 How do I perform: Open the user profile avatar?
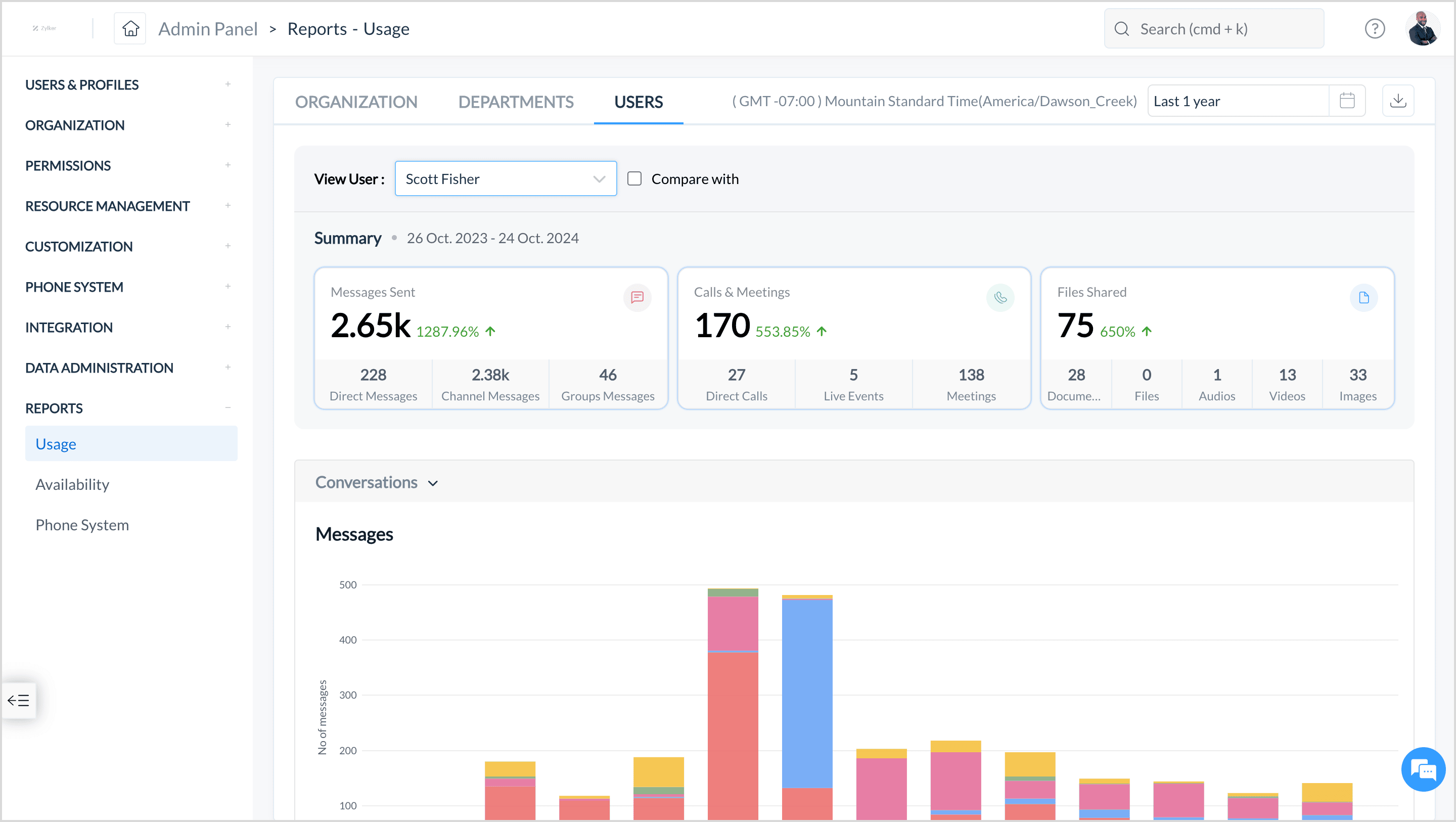tap(1423, 28)
